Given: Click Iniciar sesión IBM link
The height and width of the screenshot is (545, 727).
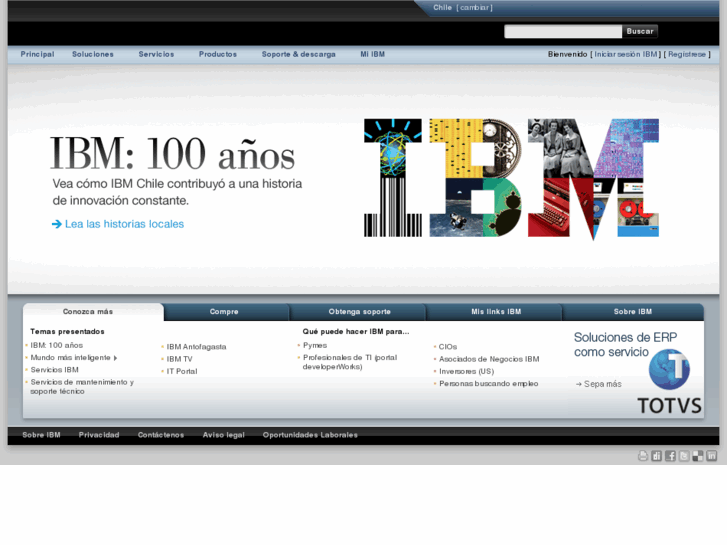Looking at the screenshot, I should (625, 54).
